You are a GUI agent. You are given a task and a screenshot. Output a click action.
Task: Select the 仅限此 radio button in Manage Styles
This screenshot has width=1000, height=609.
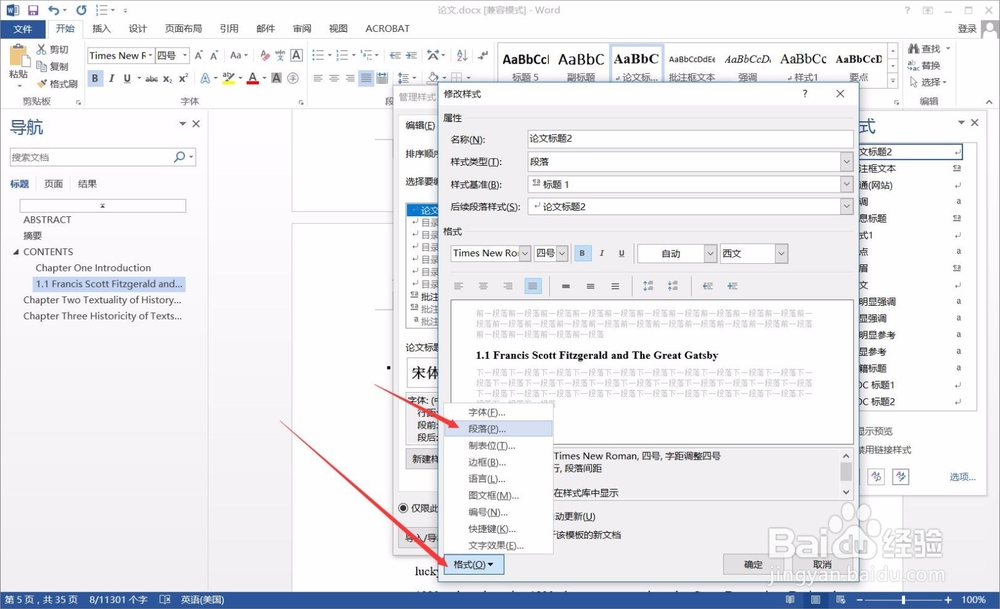pos(403,508)
